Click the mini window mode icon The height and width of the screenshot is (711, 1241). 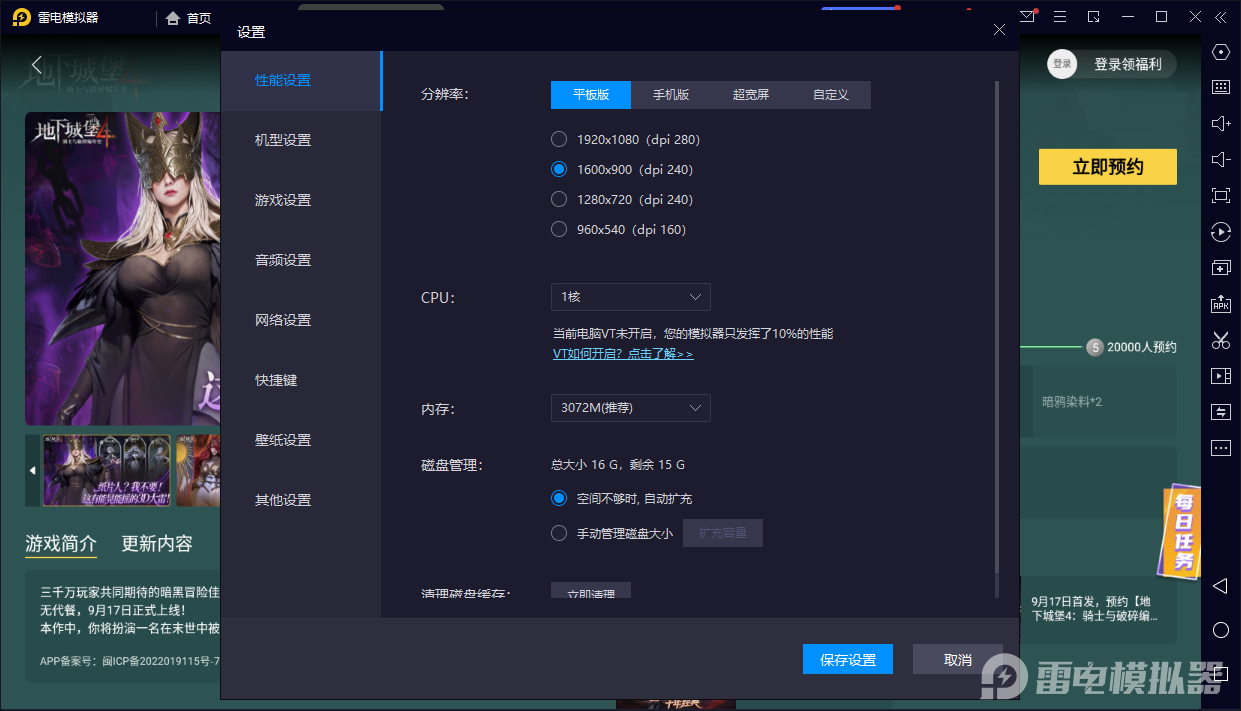(x=1094, y=17)
